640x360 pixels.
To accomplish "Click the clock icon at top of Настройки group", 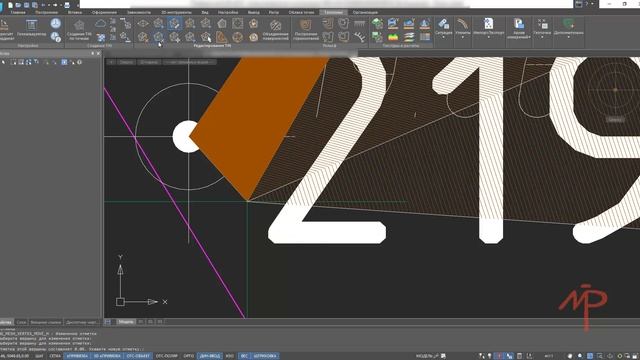I will click(56, 23).
